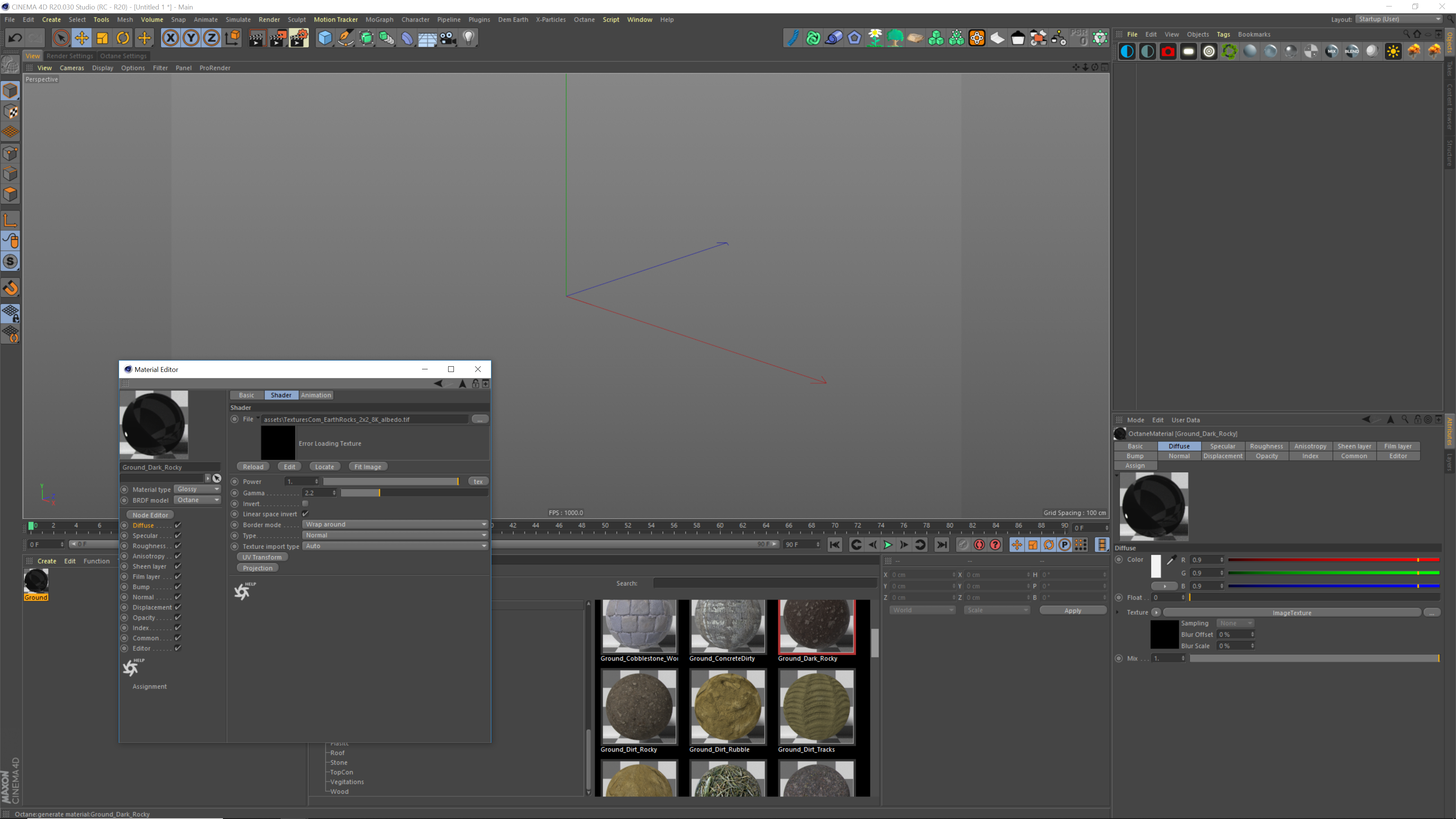Image resolution: width=1456 pixels, height=819 pixels.
Task: Click the red Record Active Objects icon
Action: click(x=979, y=545)
